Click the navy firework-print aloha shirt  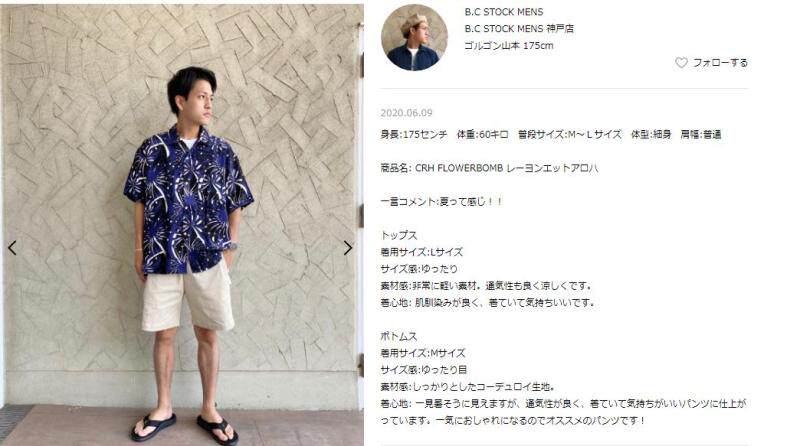pos(188,199)
